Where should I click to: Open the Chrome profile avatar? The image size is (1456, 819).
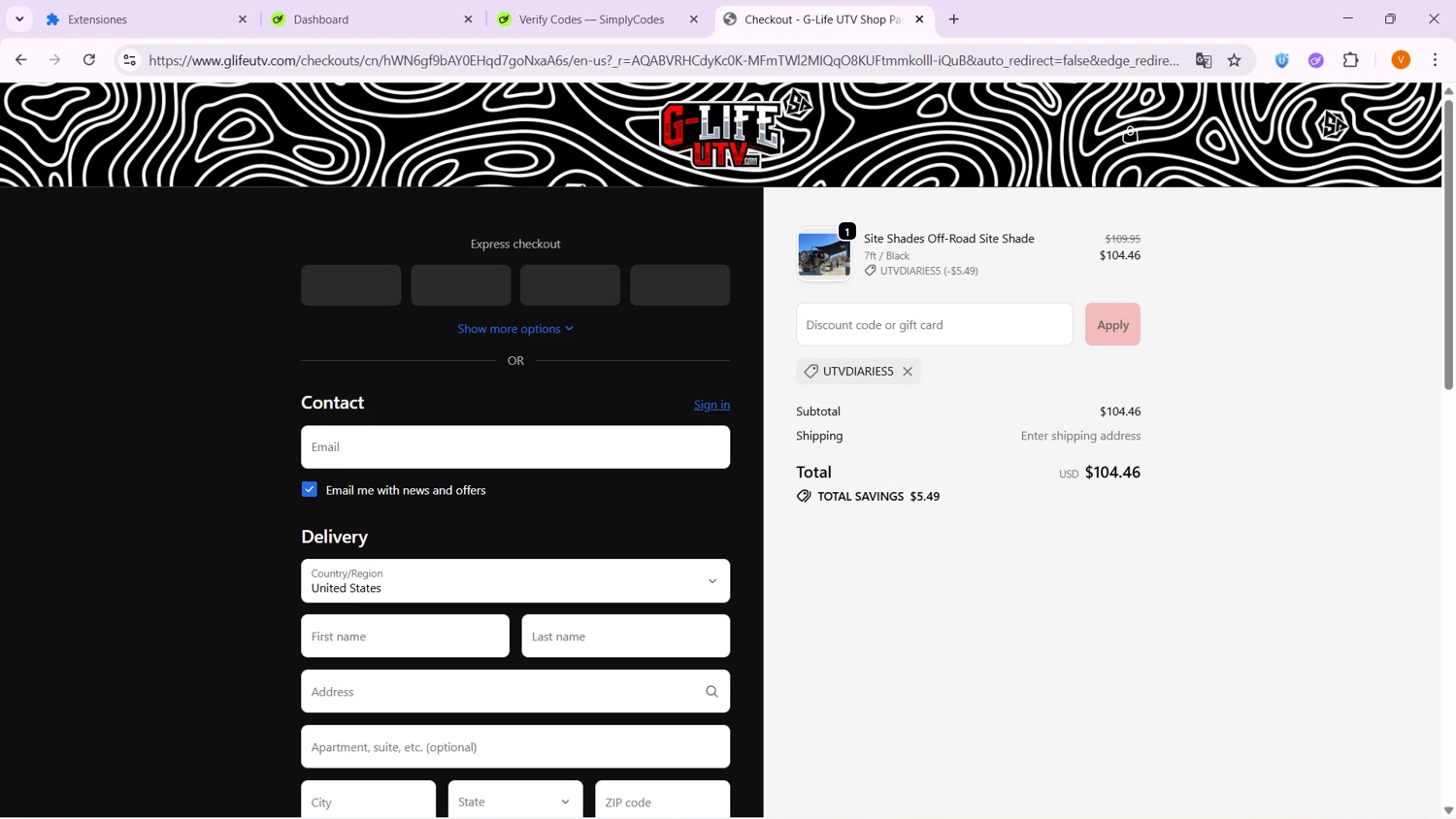coord(1401,60)
